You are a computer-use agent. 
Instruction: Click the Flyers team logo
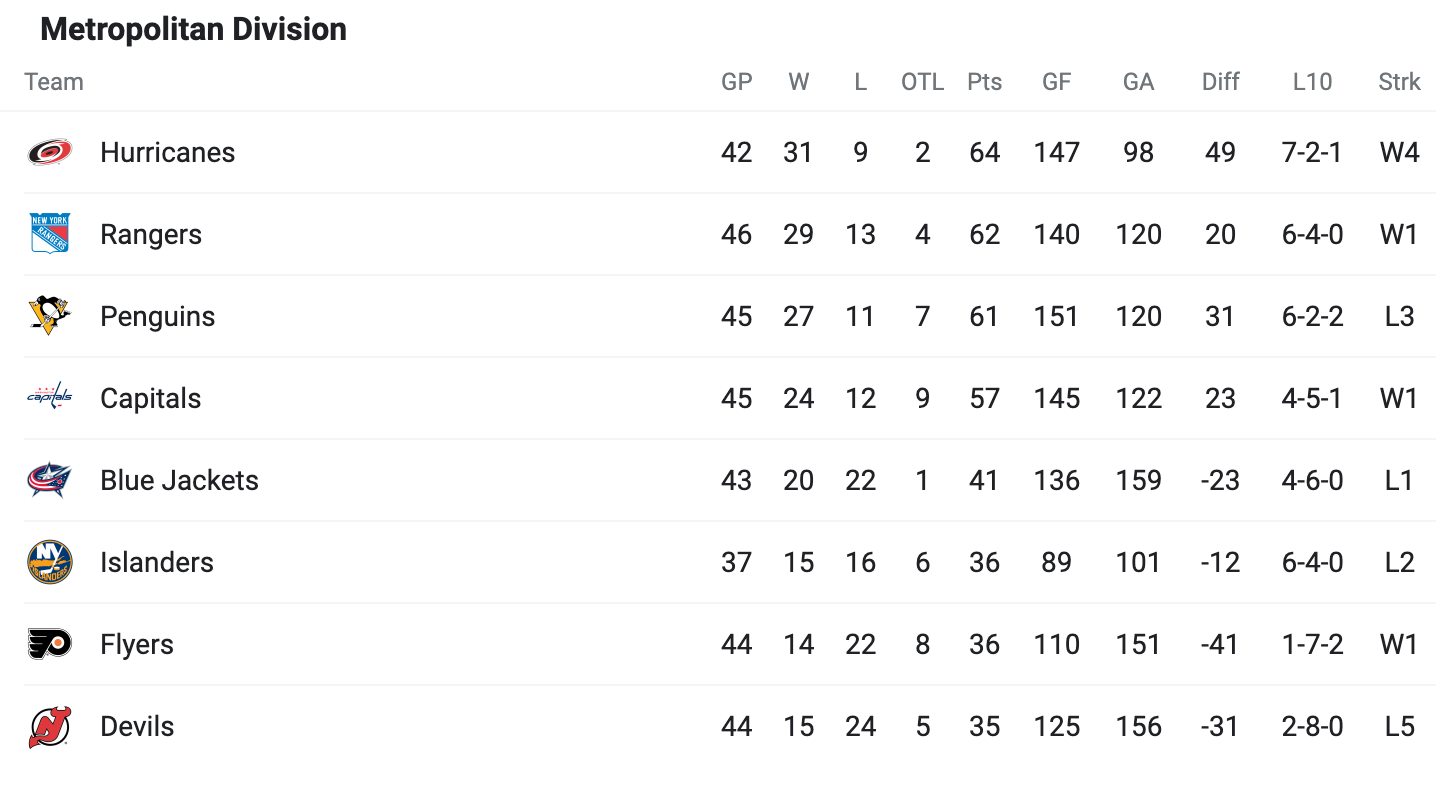click(49, 644)
